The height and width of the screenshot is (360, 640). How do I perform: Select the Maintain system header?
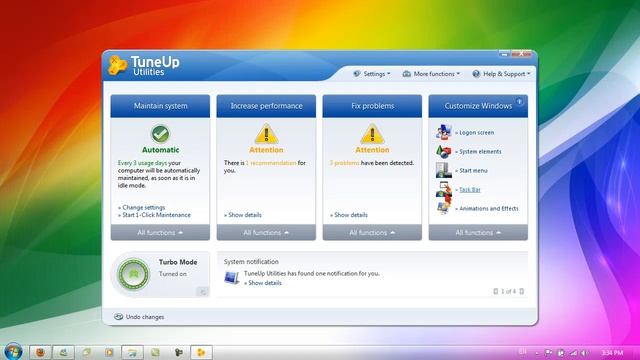[x=160, y=106]
